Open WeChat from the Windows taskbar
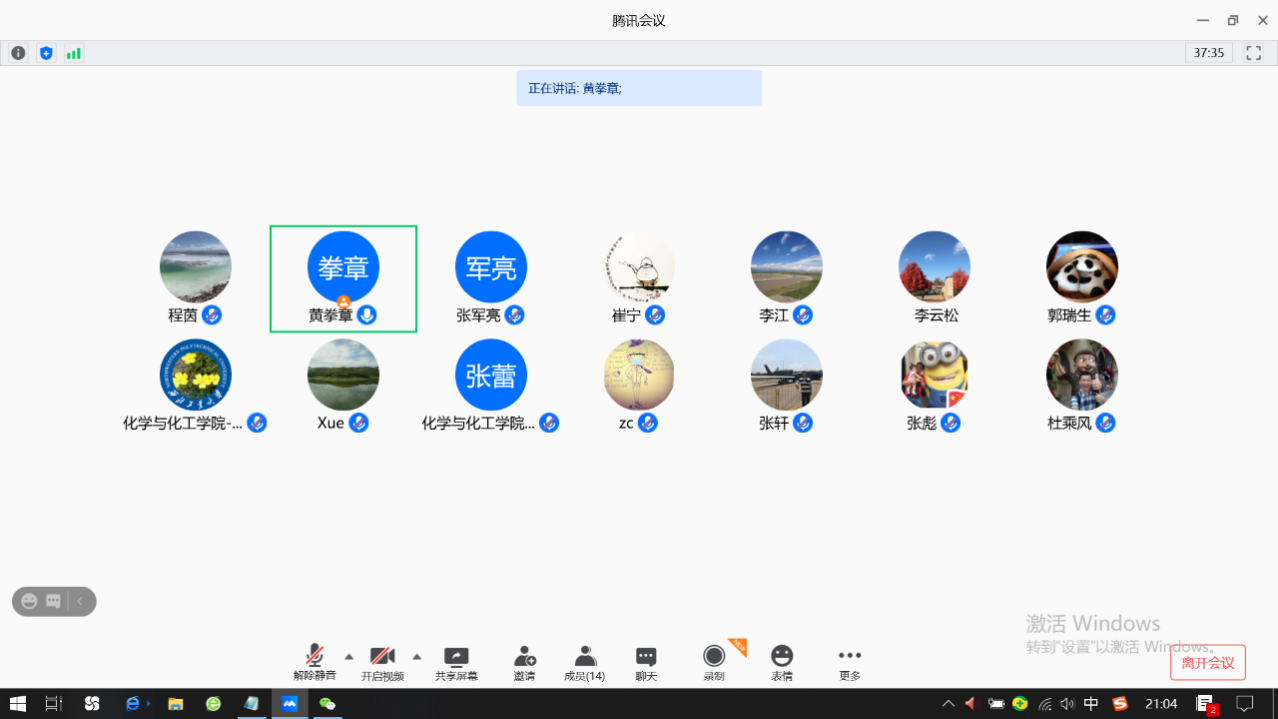The width and height of the screenshot is (1278, 719). (x=327, y=704)
